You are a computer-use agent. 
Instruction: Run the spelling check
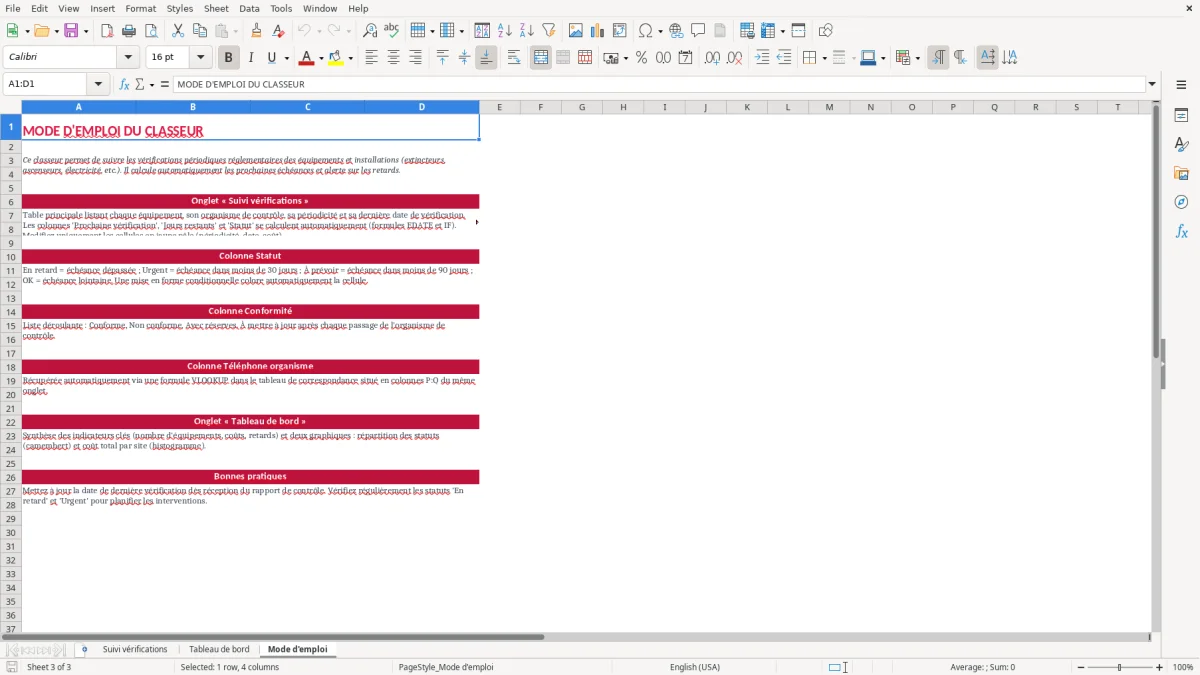click(x=391, y=31)
